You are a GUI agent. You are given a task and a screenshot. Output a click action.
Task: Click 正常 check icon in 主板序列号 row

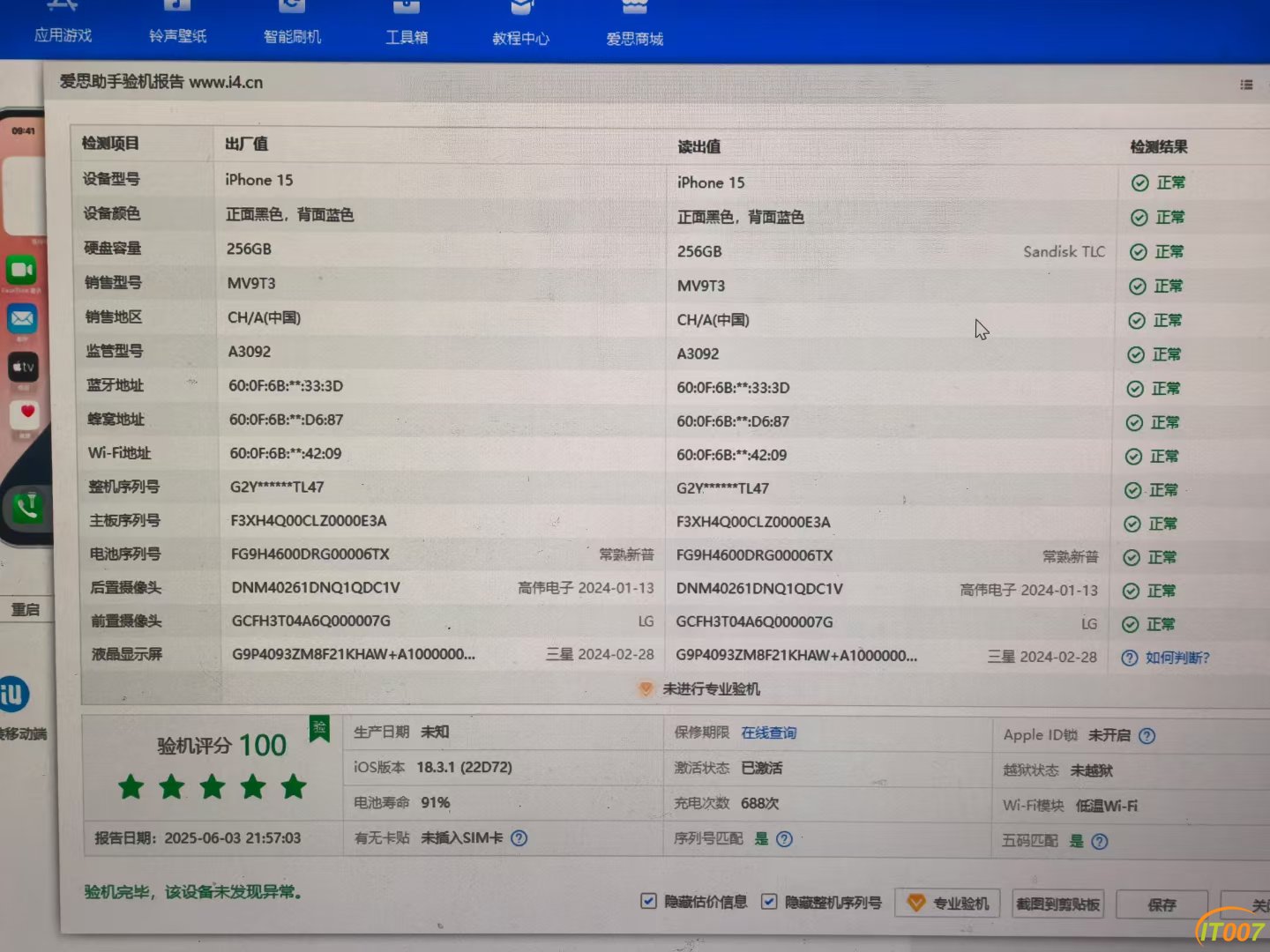click(x=1132, y=524)
